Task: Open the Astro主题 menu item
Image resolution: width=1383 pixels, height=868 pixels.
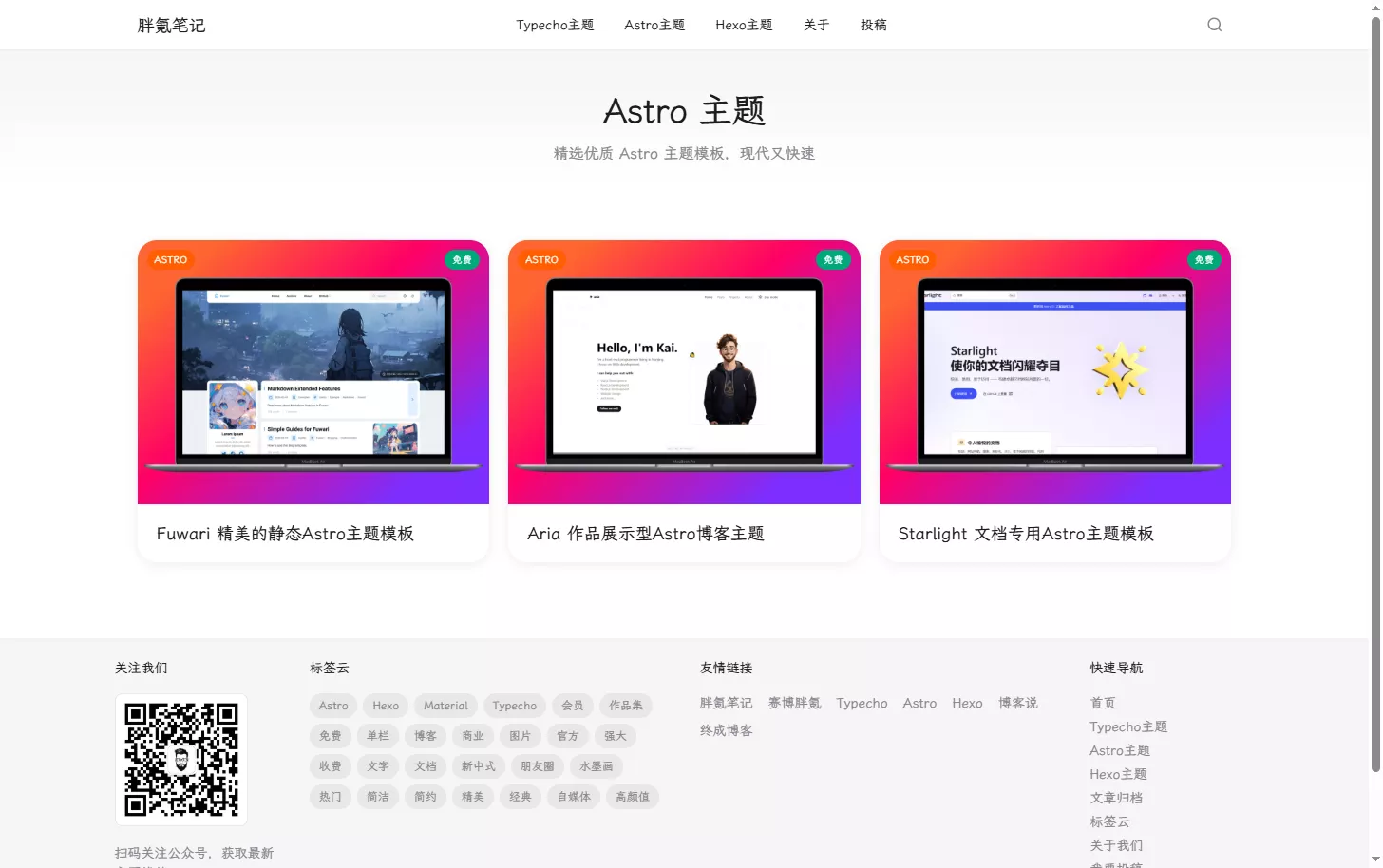Action: (x=654, y=25)
